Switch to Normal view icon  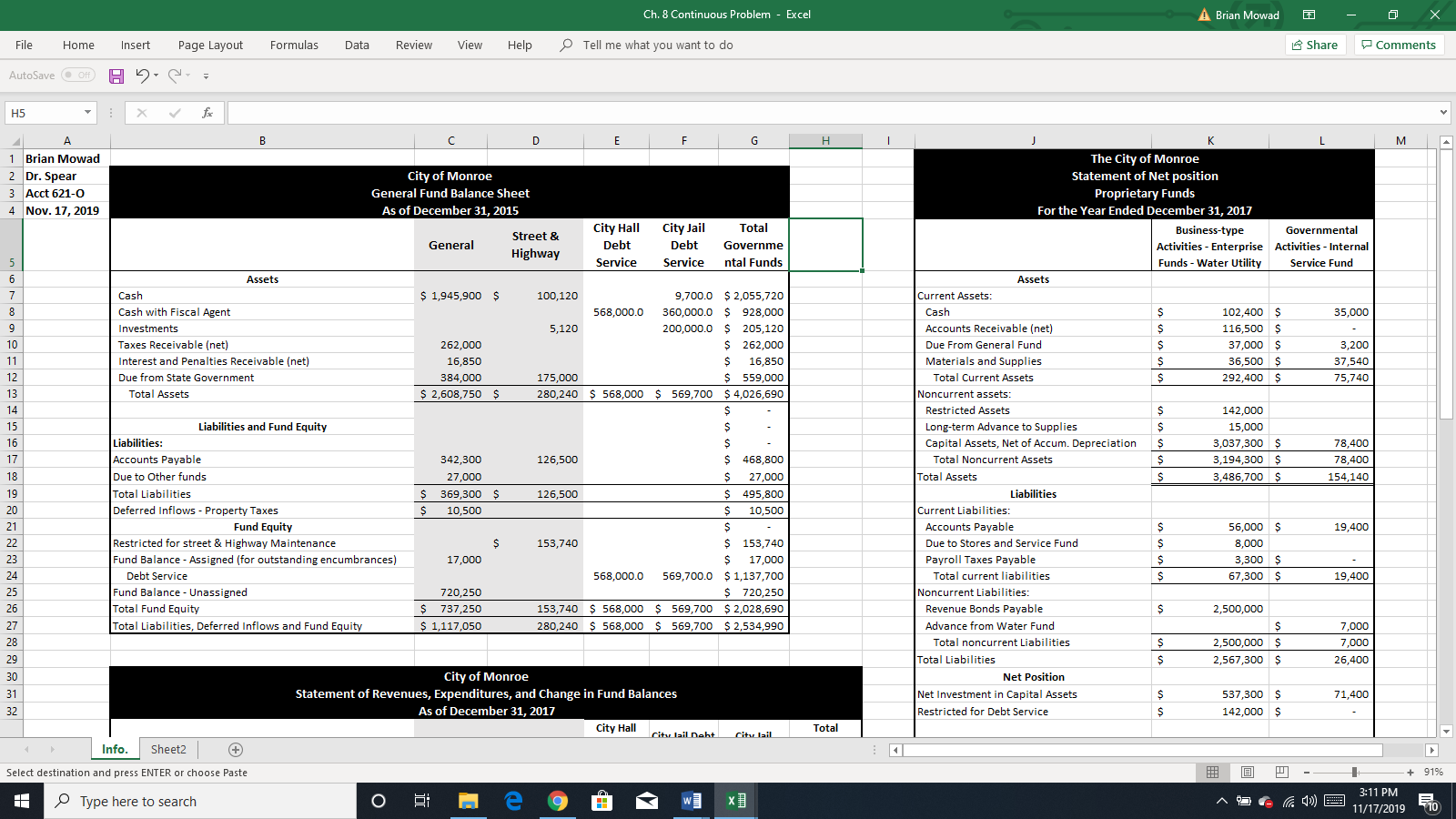tap(1212, 772)
